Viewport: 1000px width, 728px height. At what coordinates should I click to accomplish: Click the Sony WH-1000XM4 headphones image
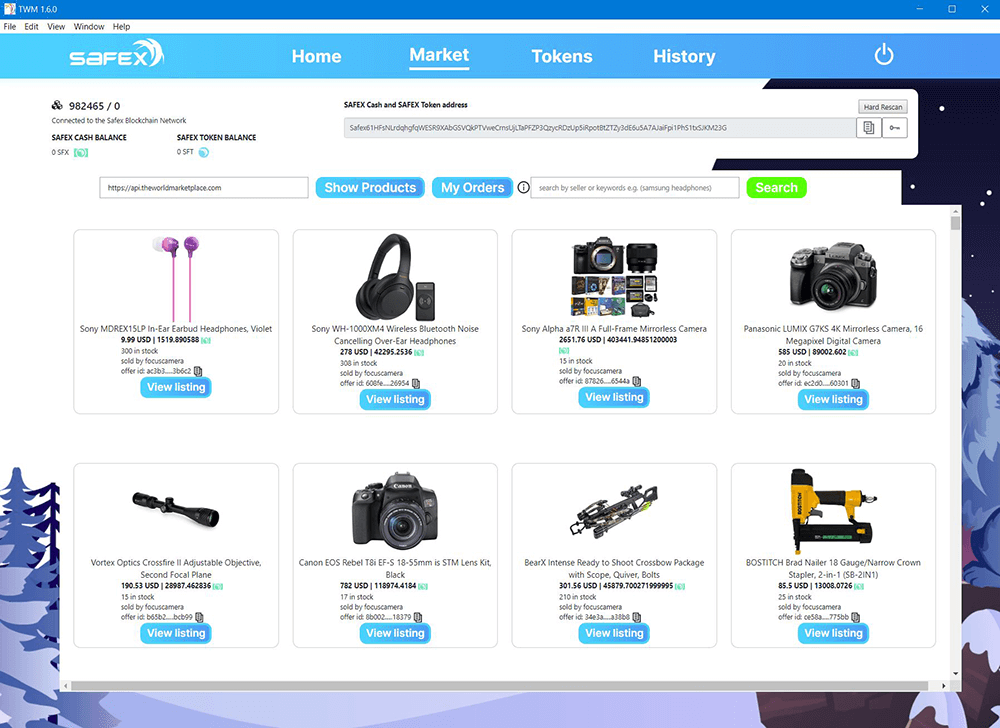[x=395, y=277]
